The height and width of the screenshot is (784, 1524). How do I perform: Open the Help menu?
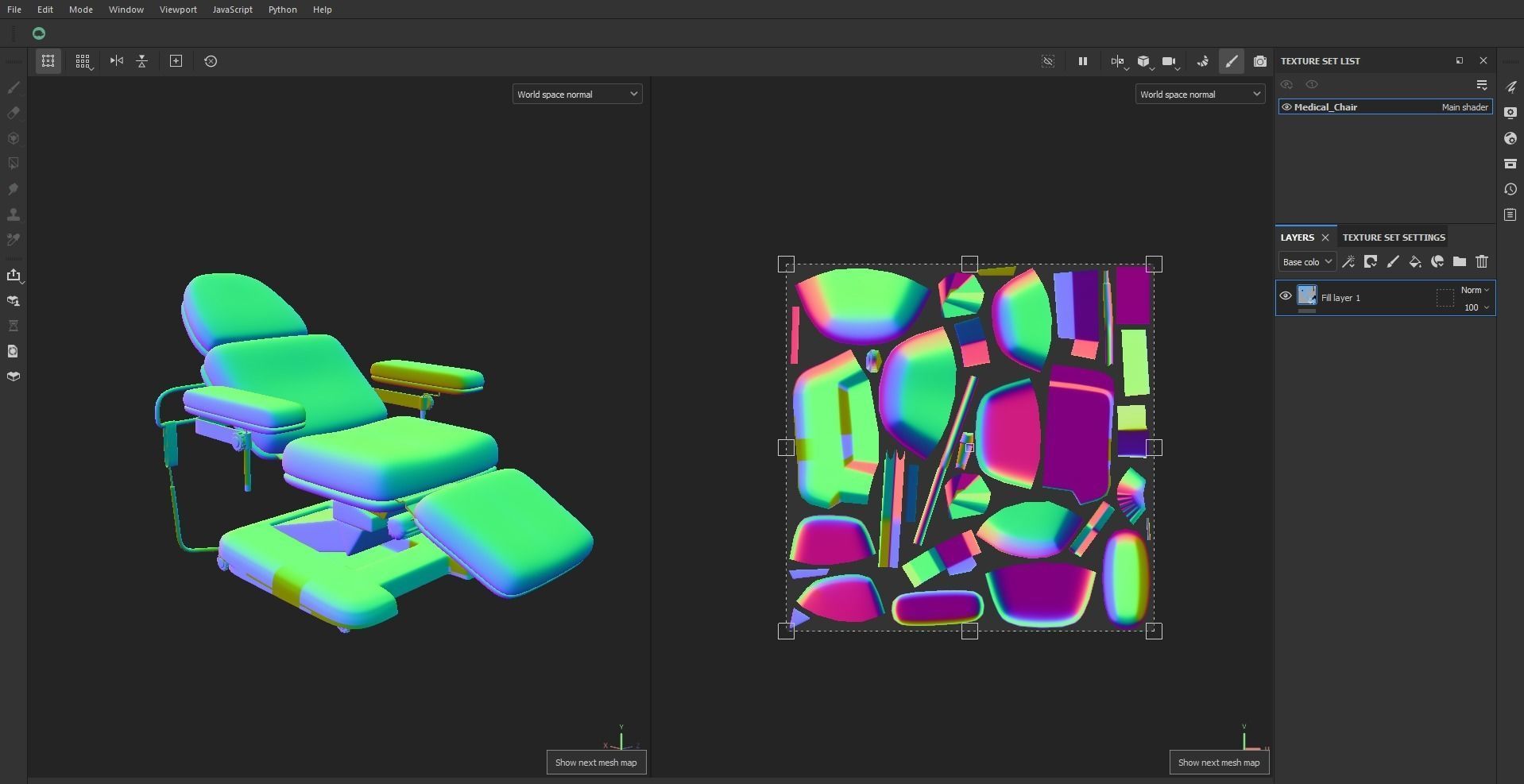click(323, 10)
